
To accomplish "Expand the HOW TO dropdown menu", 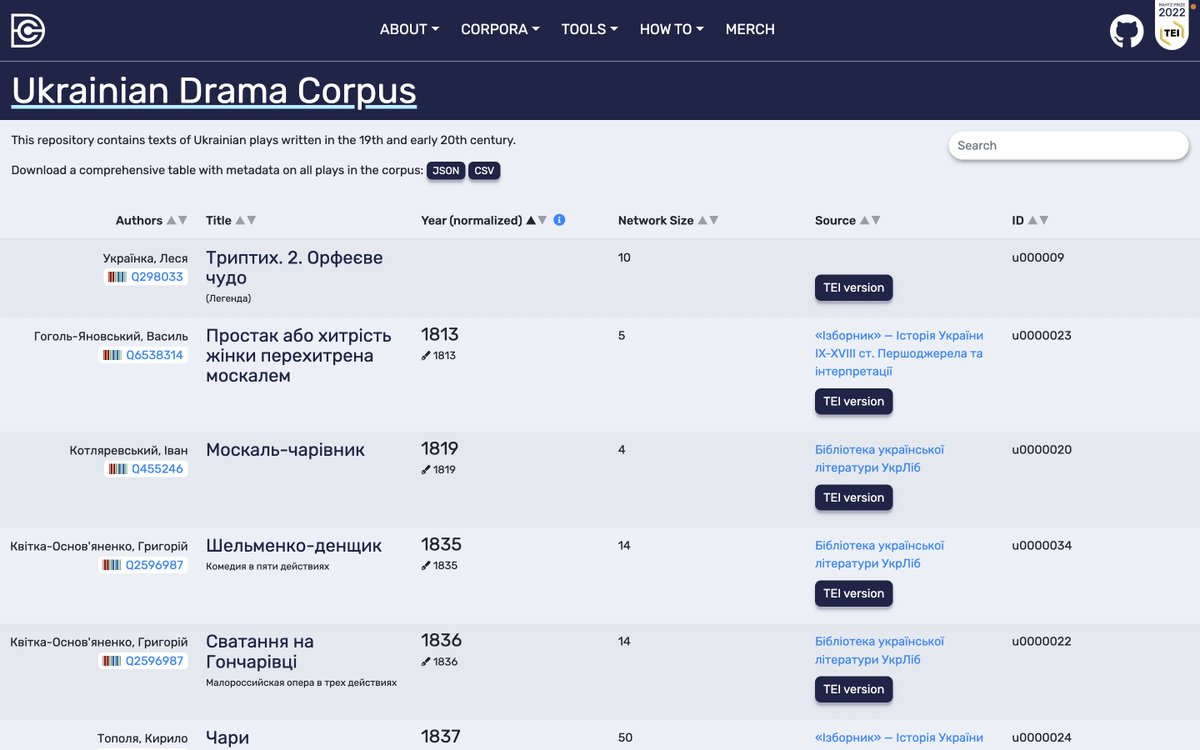I will point(671,29).
